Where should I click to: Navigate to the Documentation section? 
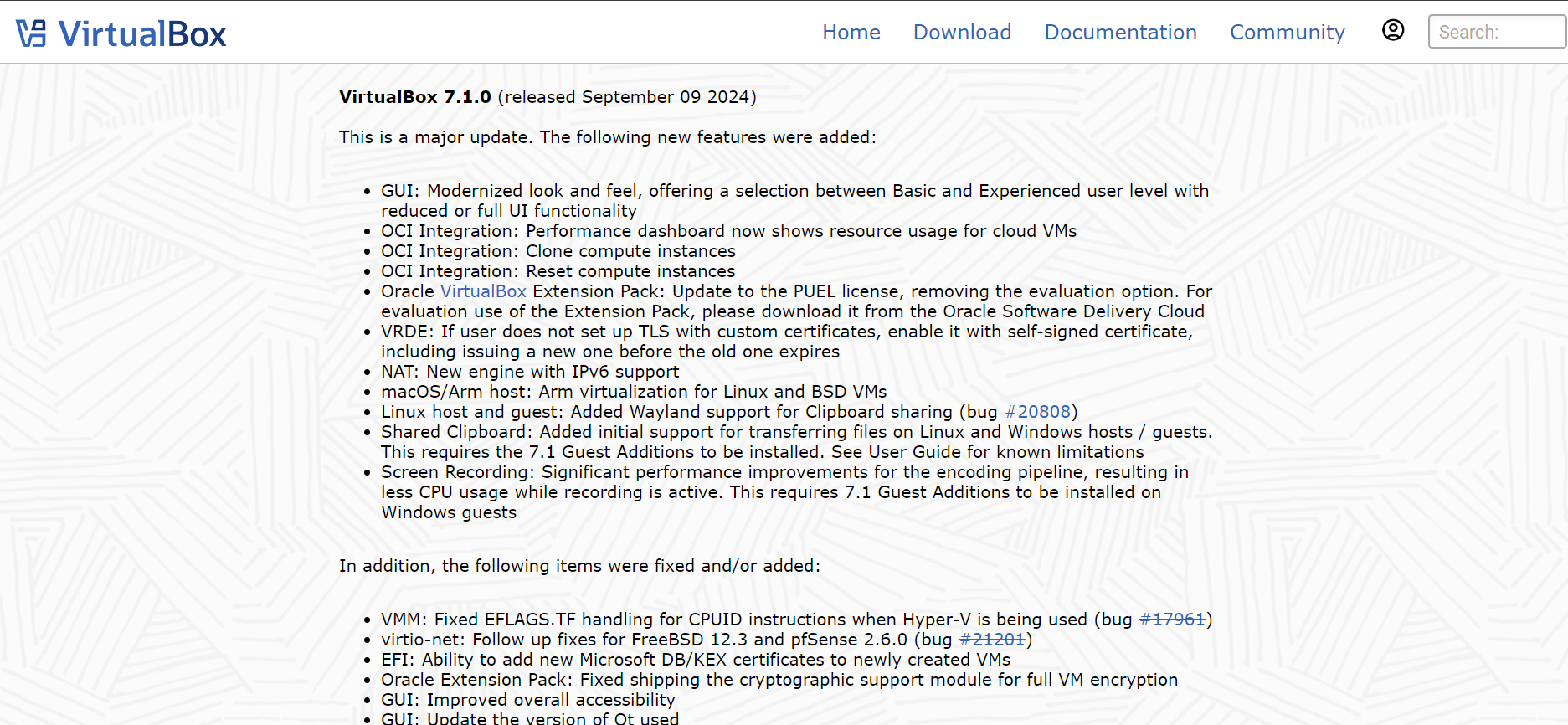(1120, 32)
